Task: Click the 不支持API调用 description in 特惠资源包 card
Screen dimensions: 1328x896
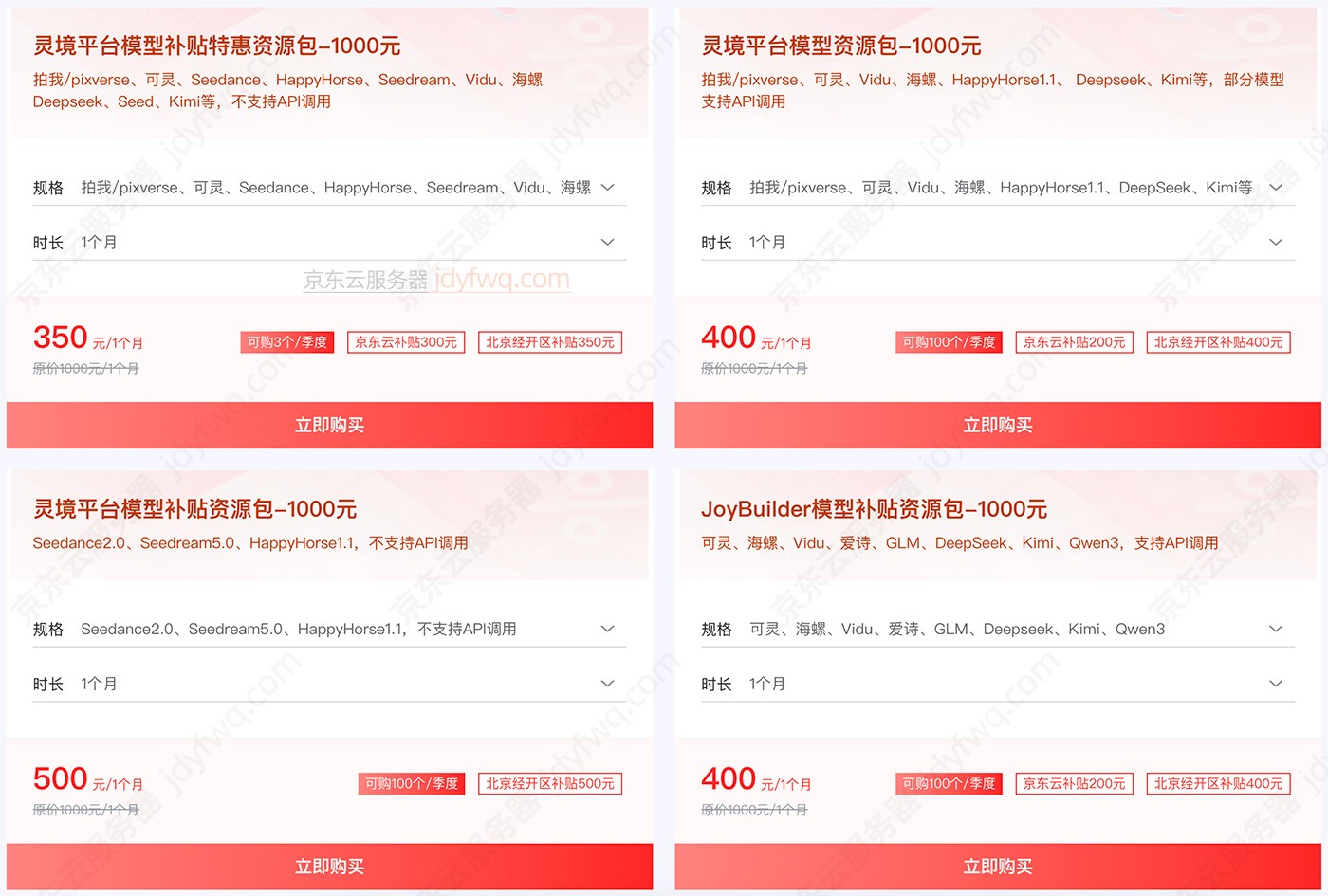Action: coord(288,90)
